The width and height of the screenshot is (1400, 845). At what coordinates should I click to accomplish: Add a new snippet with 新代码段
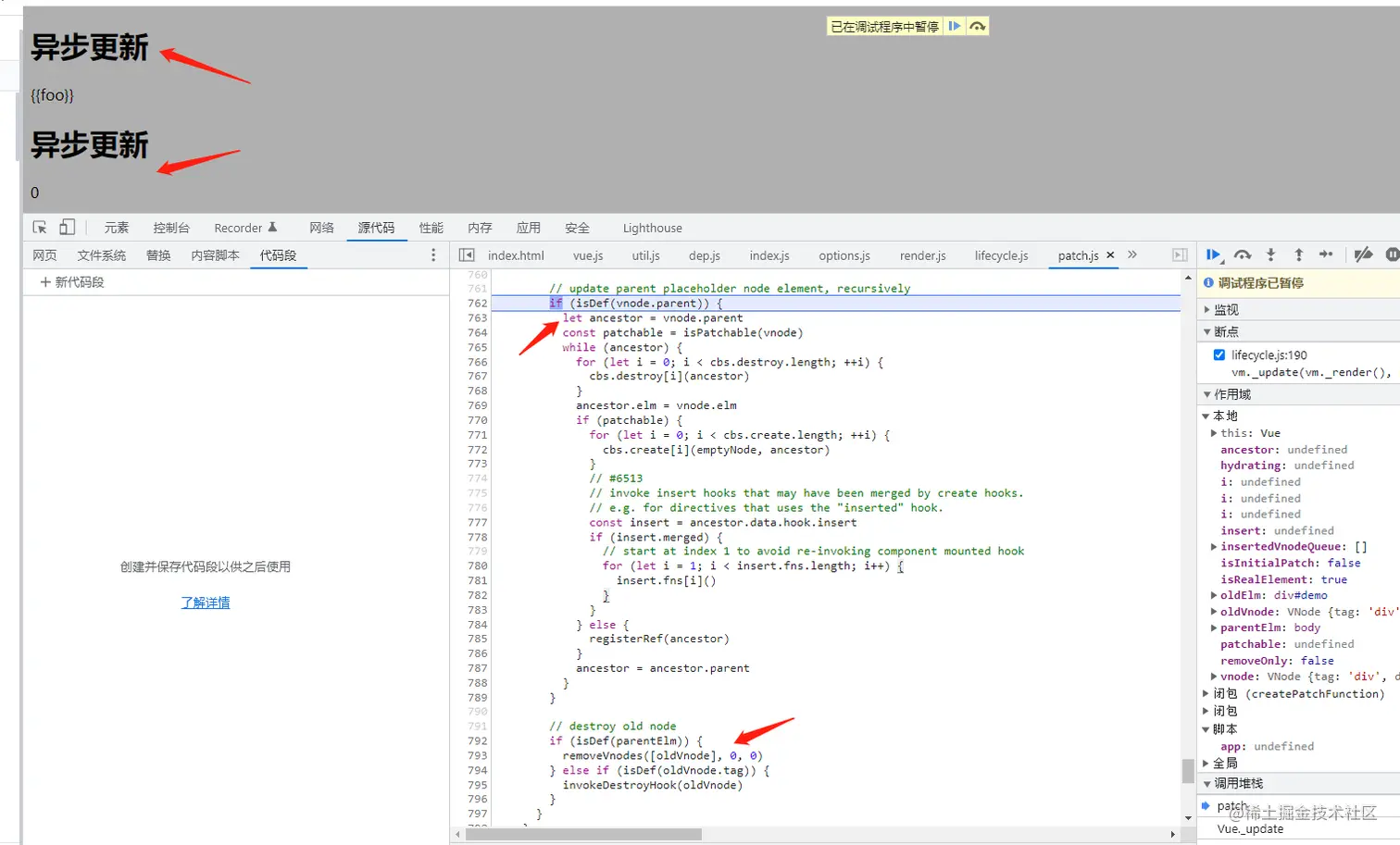point(72,281)
